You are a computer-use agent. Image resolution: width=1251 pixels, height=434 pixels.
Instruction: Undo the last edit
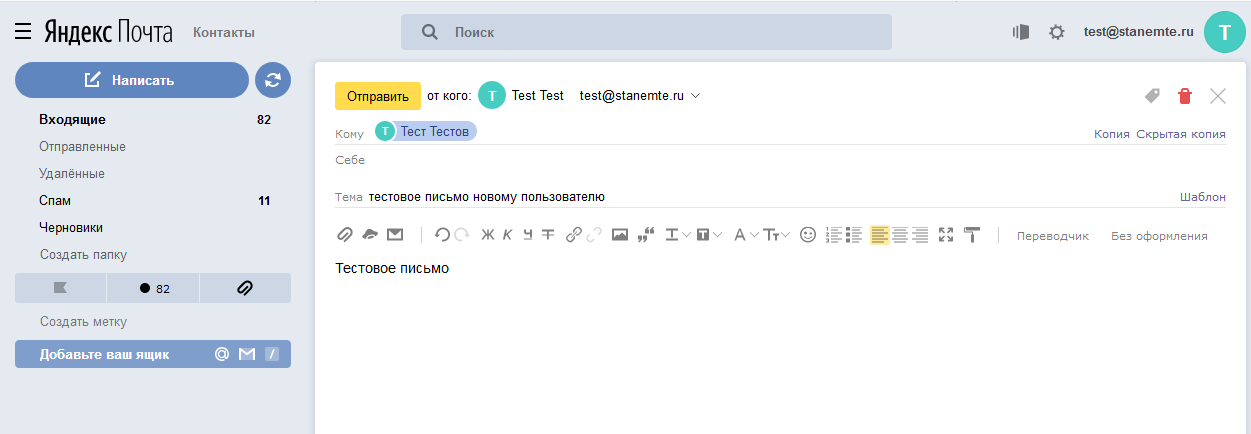click(441, 235)
